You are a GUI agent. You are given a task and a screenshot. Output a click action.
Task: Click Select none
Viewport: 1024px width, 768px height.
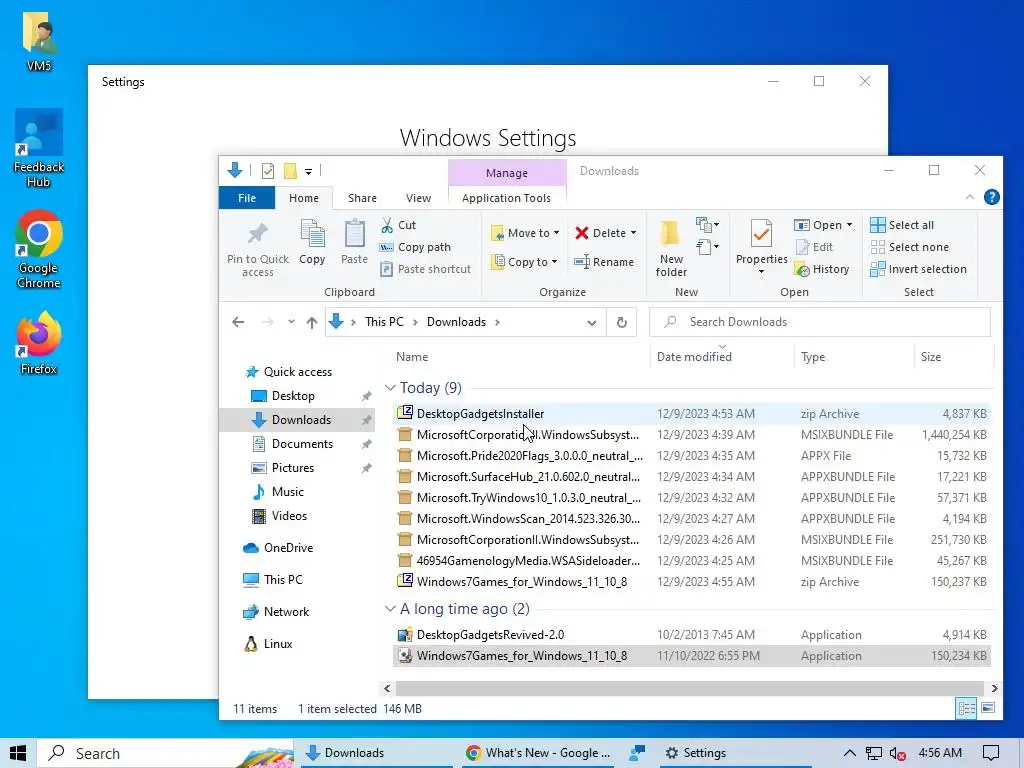click(910, 247)
